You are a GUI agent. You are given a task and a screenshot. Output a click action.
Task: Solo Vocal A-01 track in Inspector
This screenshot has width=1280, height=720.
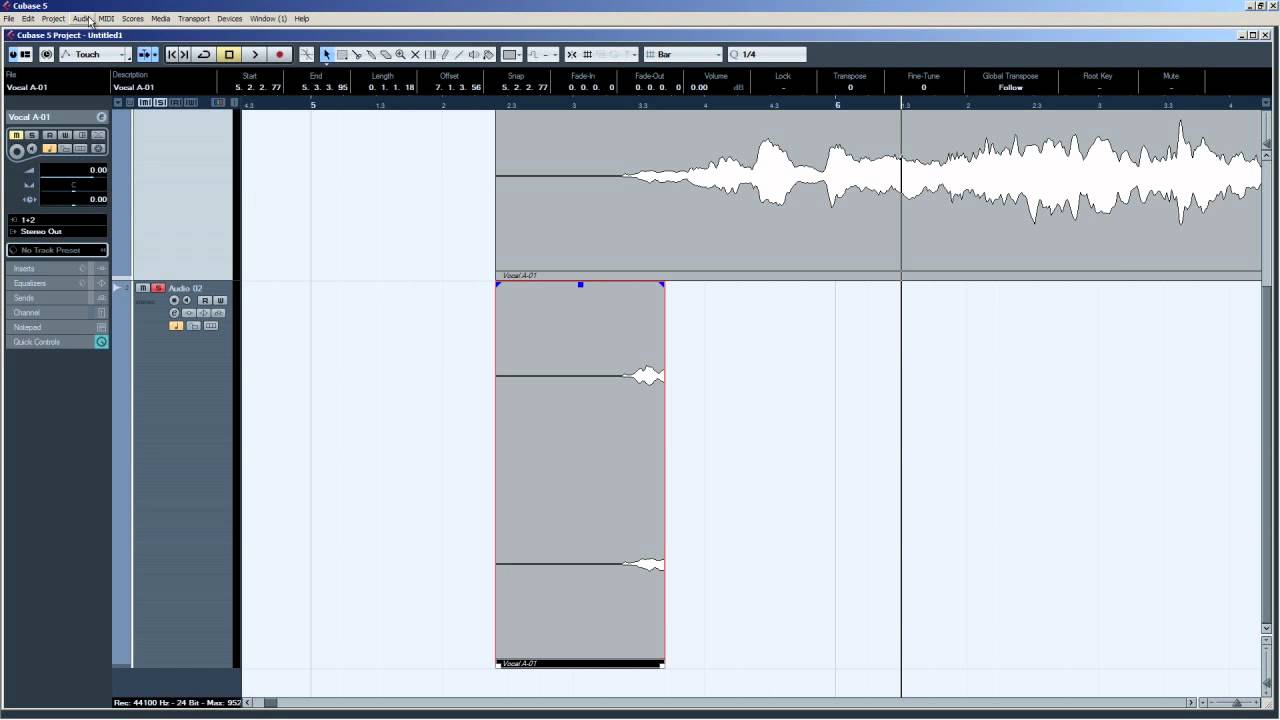point(32,135)
